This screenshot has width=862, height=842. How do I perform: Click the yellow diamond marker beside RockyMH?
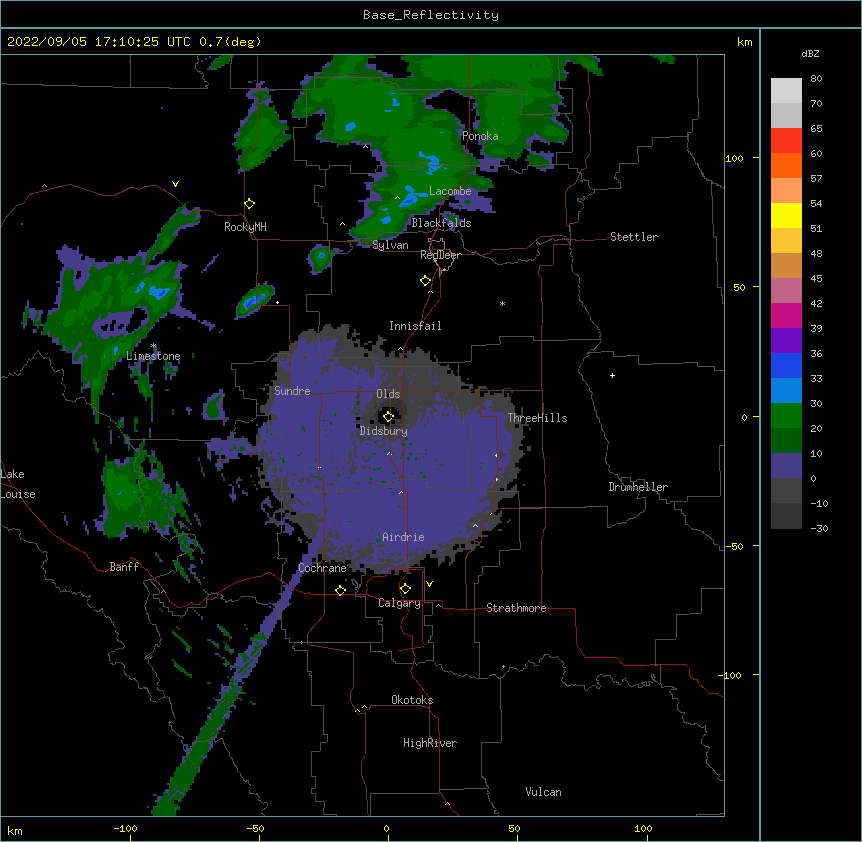(250, 204)
